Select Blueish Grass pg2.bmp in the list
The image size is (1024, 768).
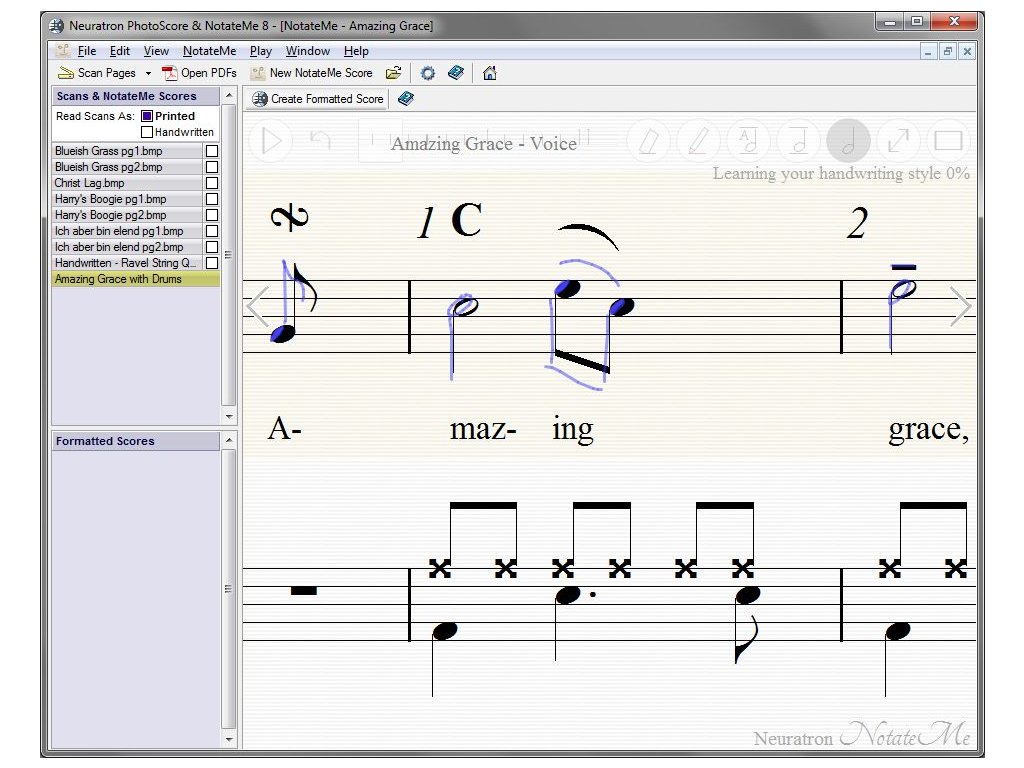tap(127, 167)
